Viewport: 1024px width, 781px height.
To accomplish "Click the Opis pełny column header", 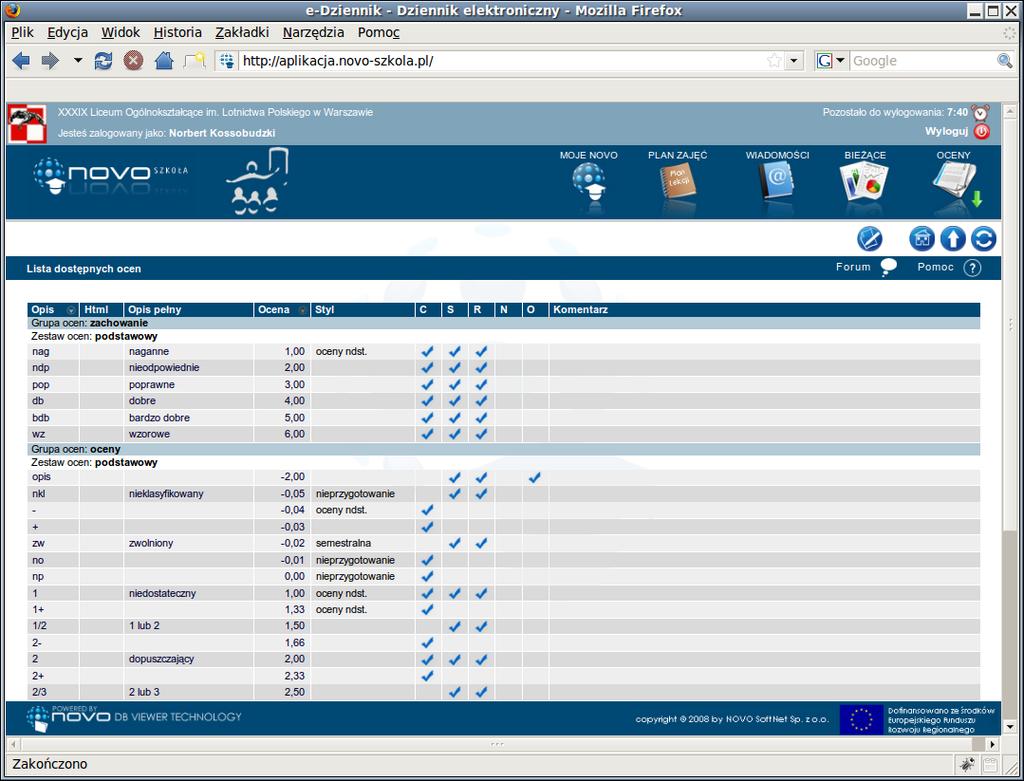I will click(188, 310).
